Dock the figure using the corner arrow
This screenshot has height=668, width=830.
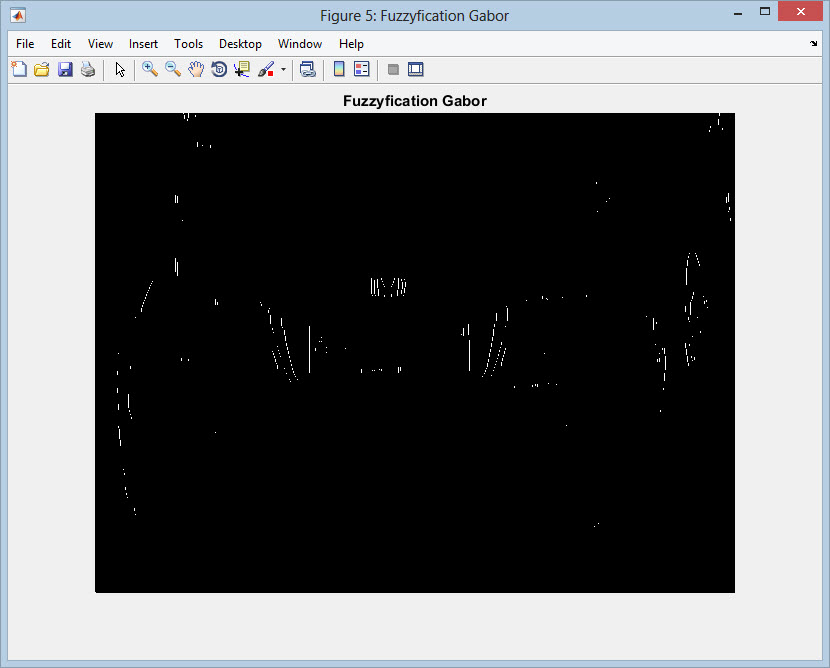[813, 43]
